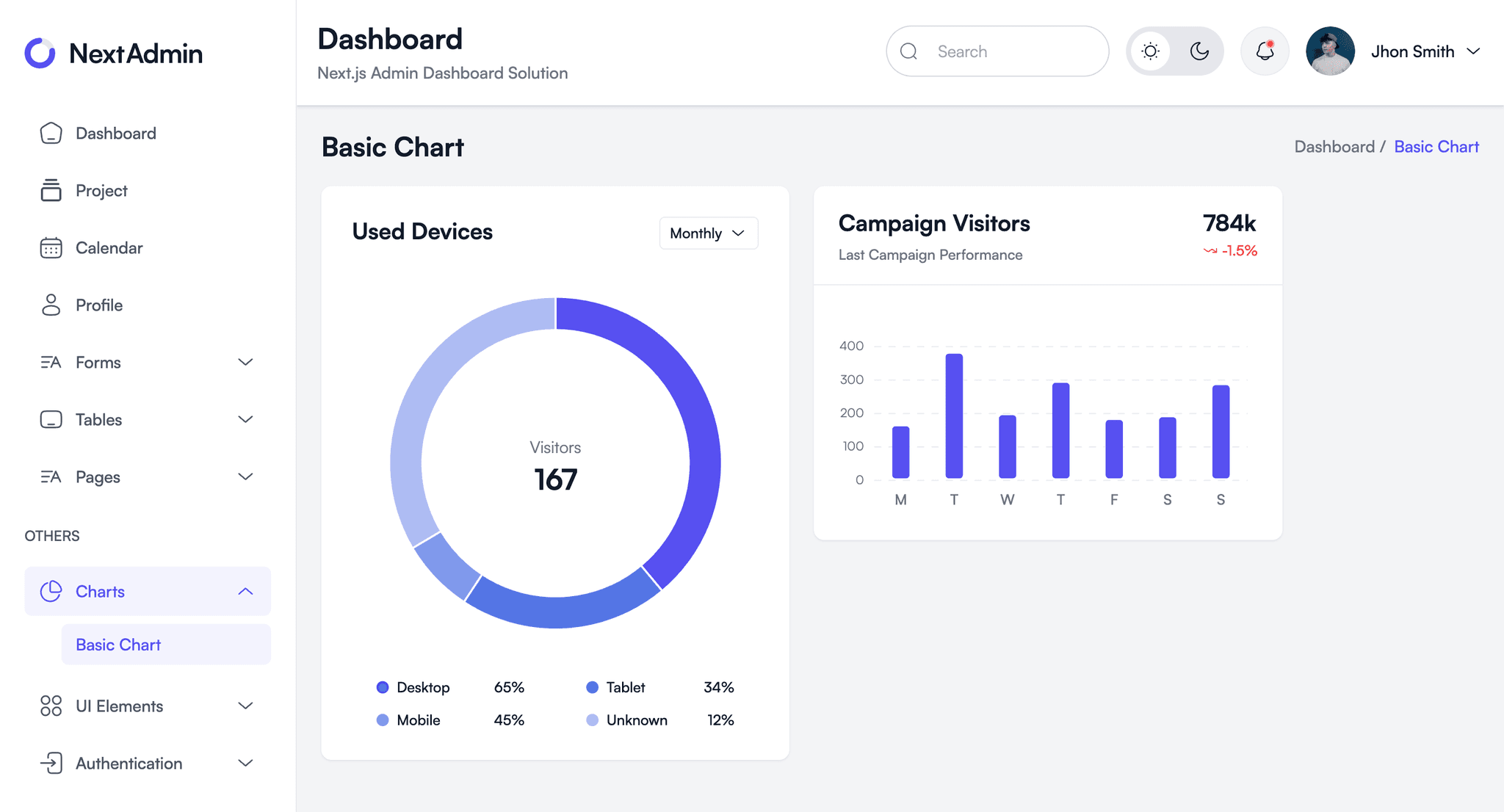Click the UI Elements grid icon
The width and height of the screenshot is (1504, 812).
51,706
